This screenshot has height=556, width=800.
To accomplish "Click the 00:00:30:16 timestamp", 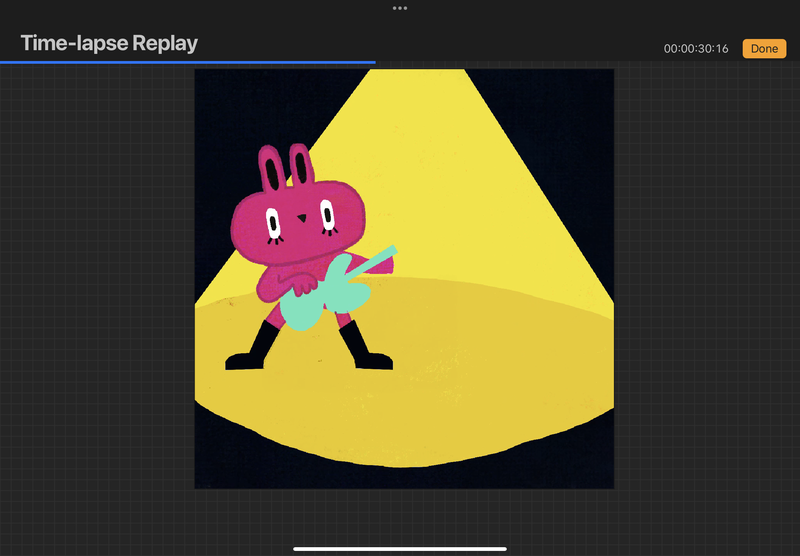I will pos(696,49).
